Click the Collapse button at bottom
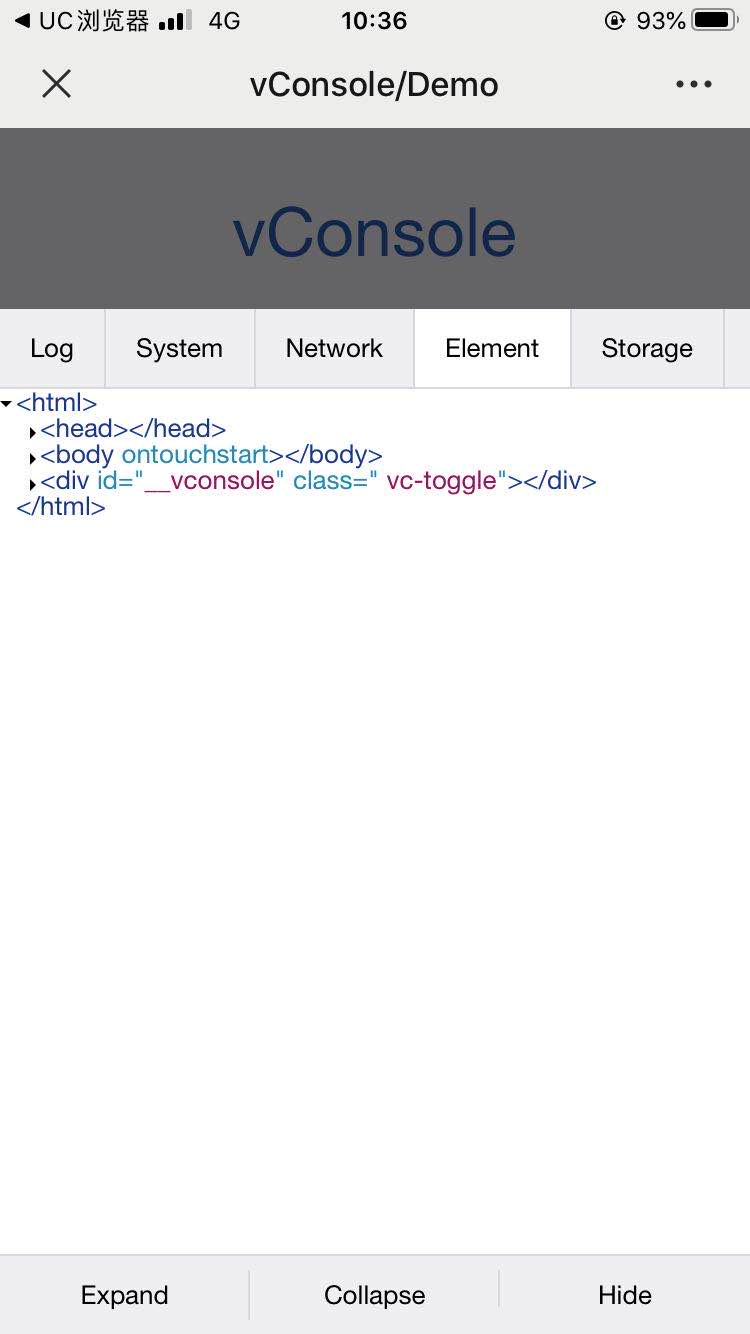750x1334 pixels. [375, 1295]
